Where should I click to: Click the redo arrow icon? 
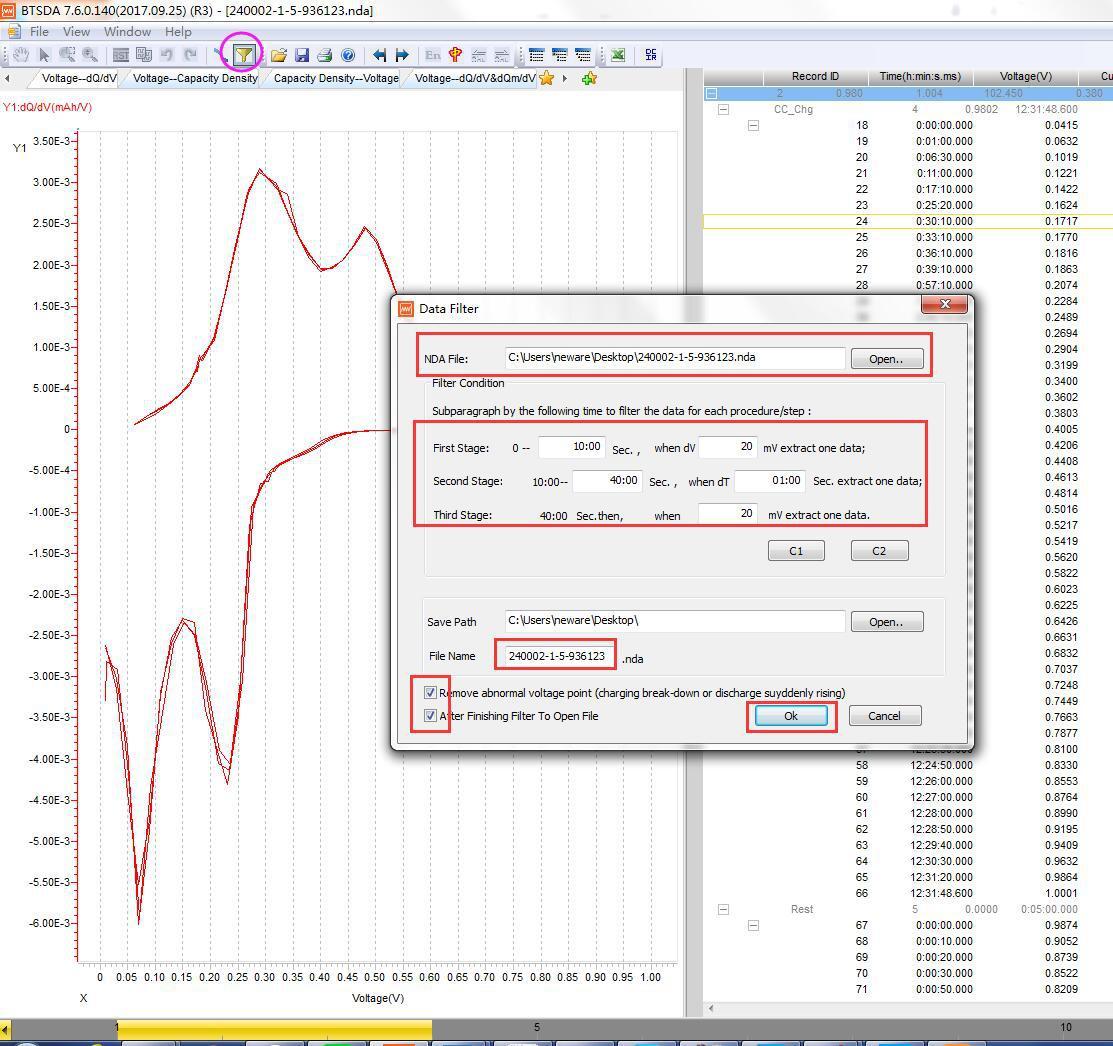tap(190, 55)
